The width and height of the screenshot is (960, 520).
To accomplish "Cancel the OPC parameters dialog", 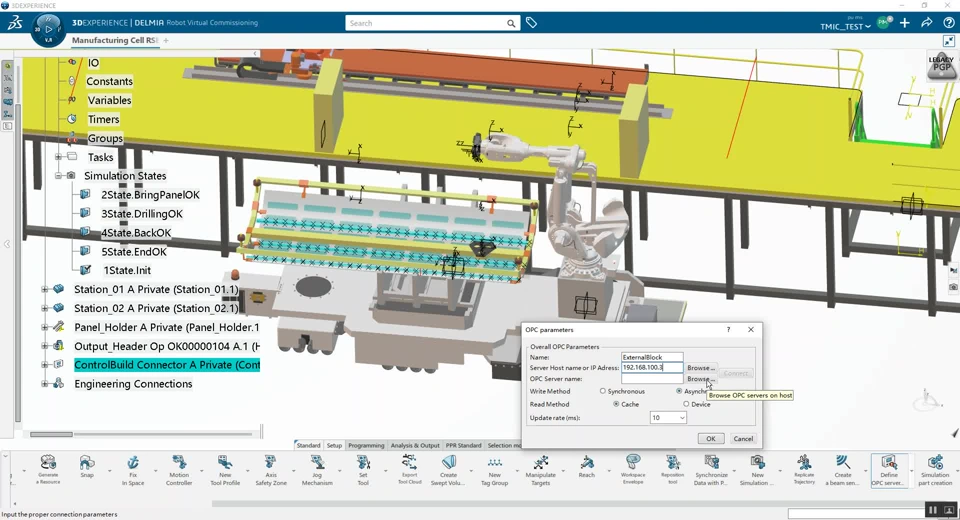I will [743, 439].
